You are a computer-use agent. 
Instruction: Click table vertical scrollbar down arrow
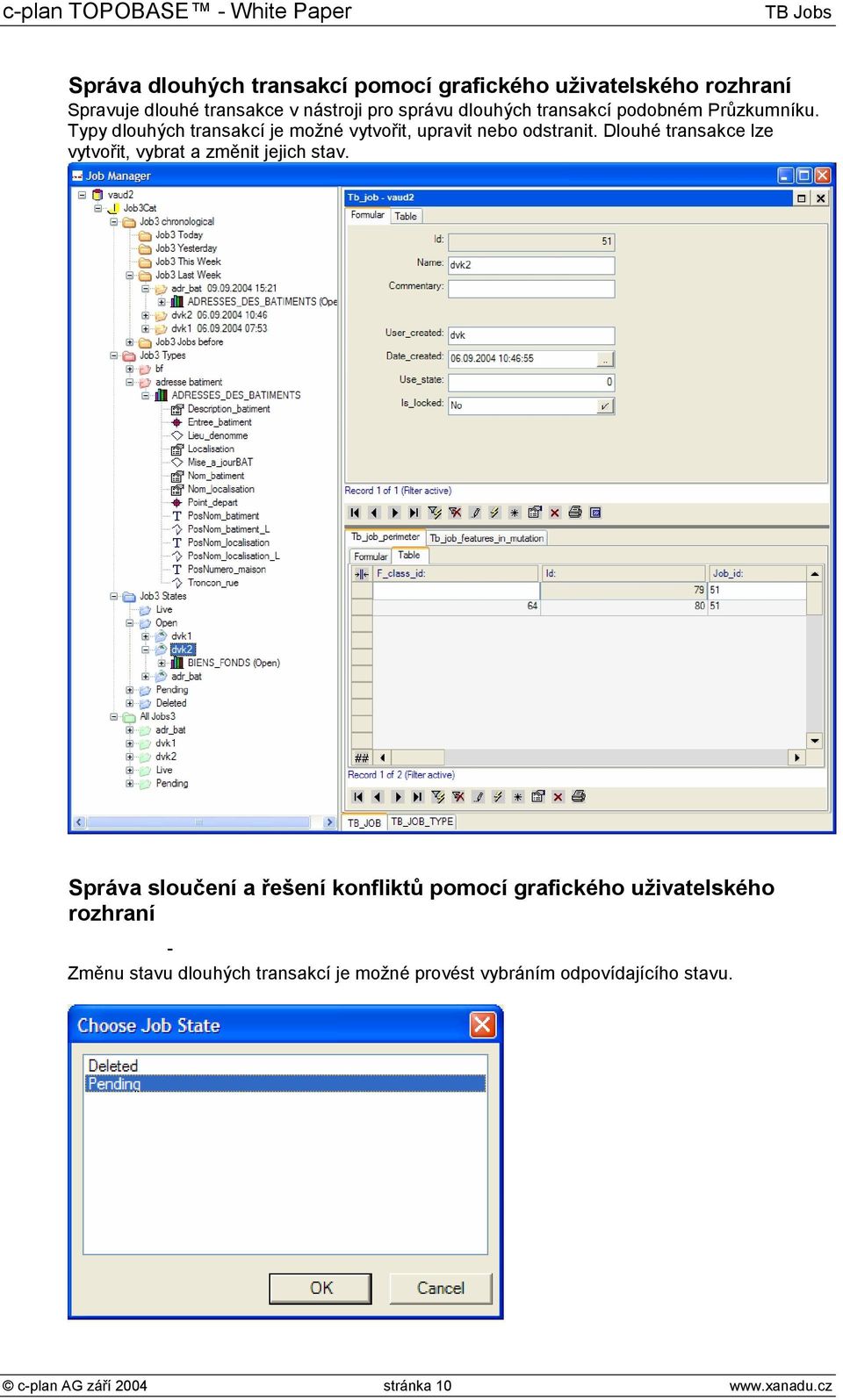(x=815, y=741)
